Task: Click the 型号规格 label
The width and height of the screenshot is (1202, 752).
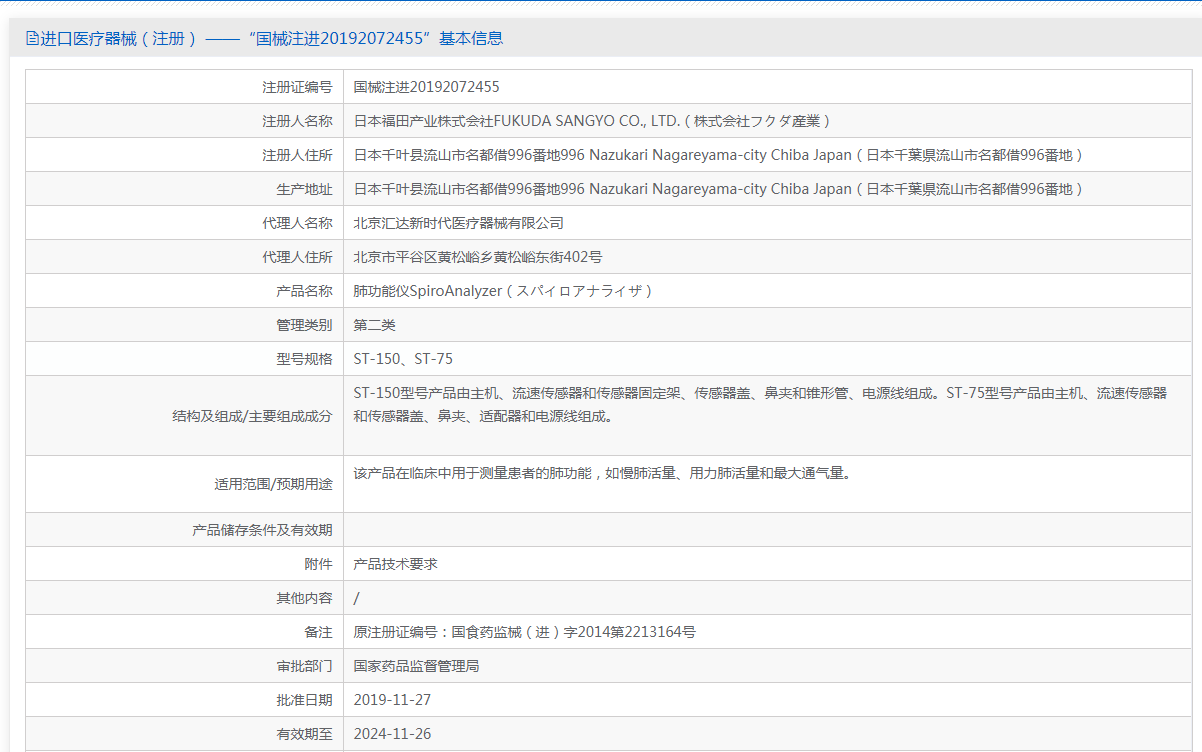Action: coord(304,359)
